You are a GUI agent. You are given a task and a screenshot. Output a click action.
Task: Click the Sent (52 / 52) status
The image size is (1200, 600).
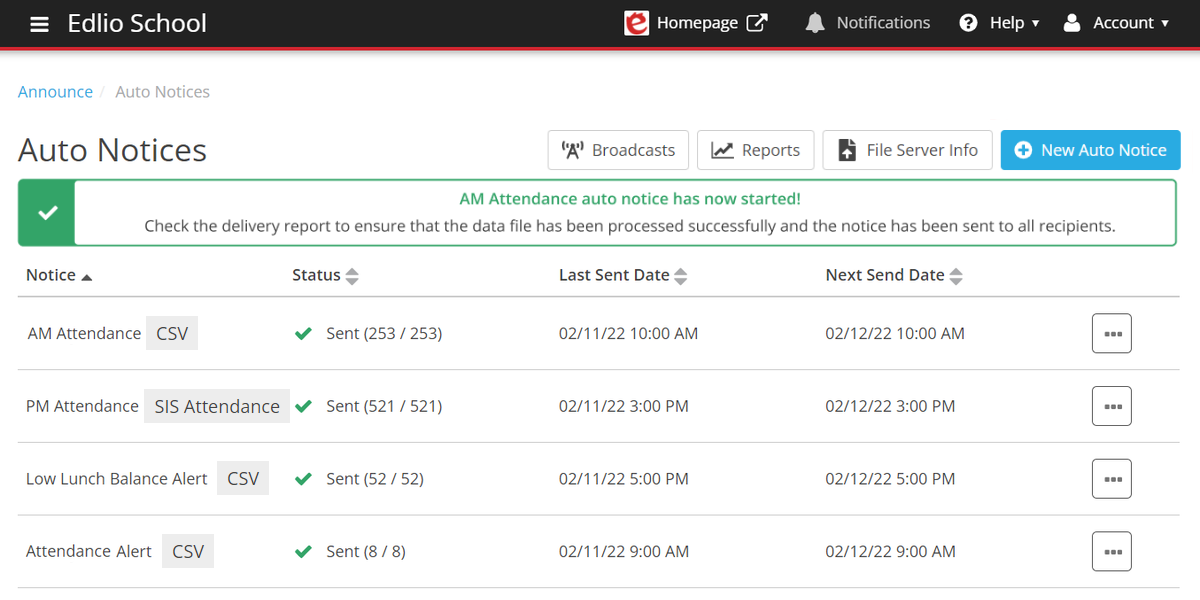375,479
